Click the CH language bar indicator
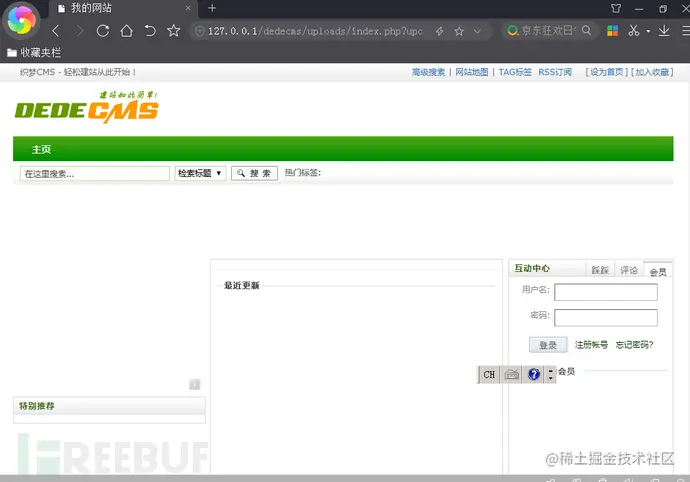 click(489, 375)
